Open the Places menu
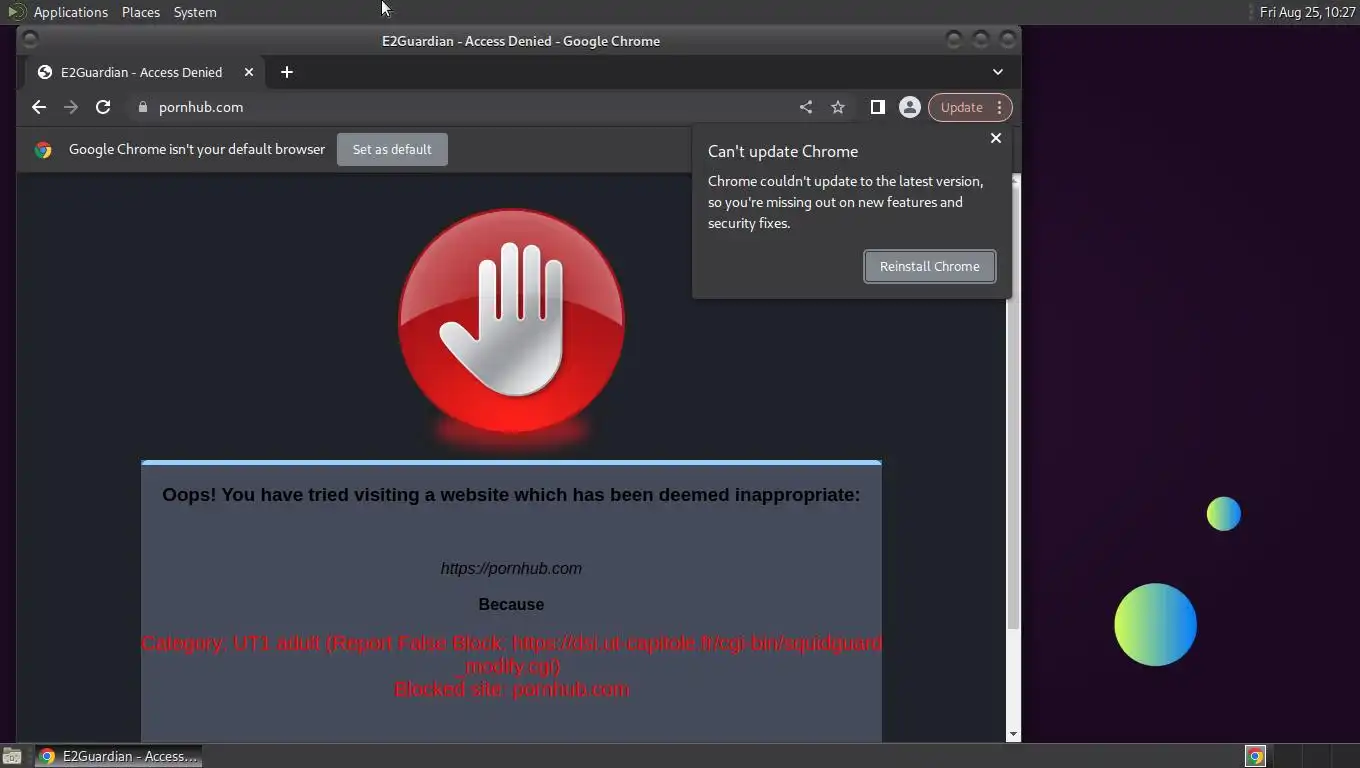The image size is (1360, 768). pos(141,12)
